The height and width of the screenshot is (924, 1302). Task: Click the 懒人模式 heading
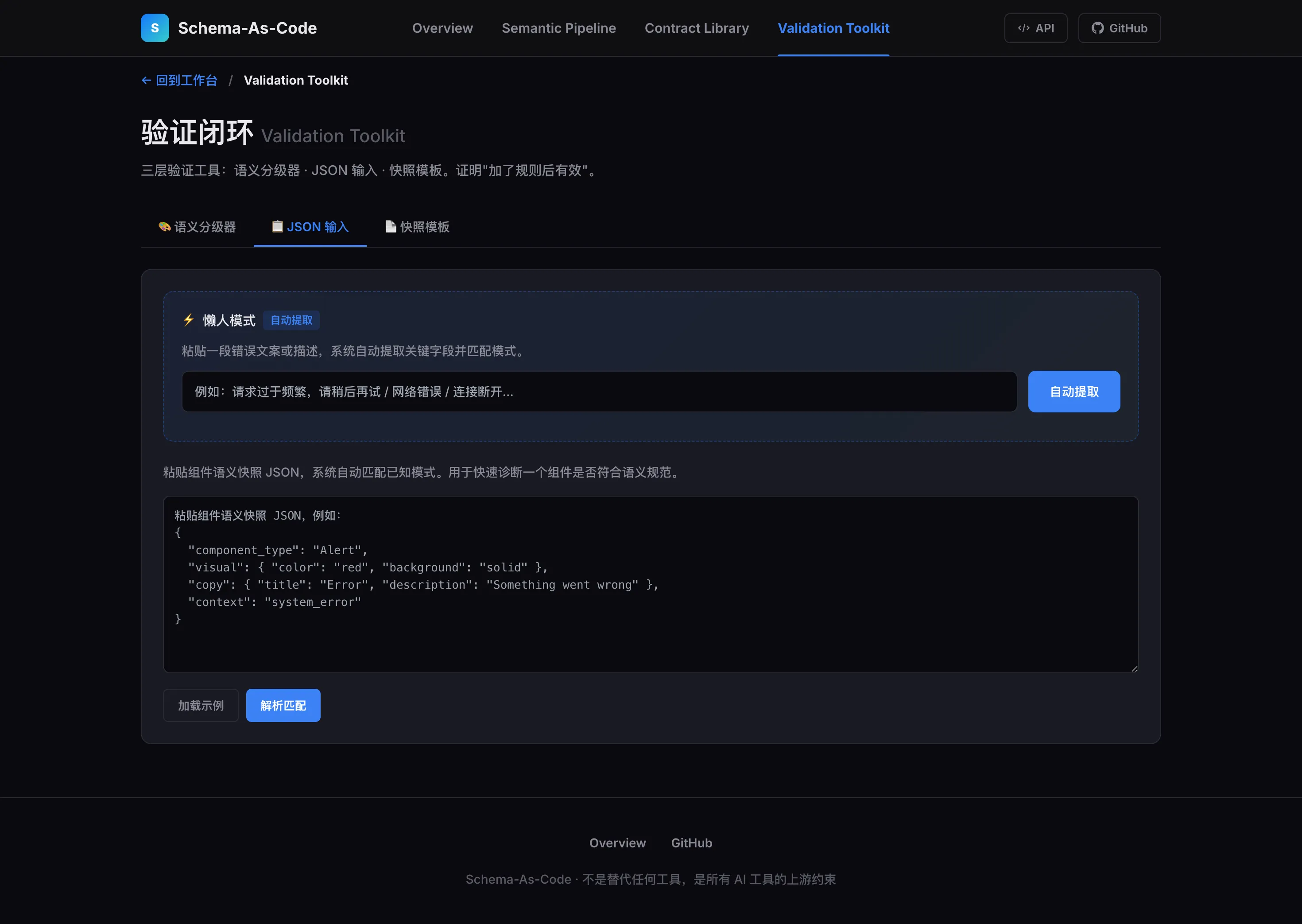tap(229, 320)
